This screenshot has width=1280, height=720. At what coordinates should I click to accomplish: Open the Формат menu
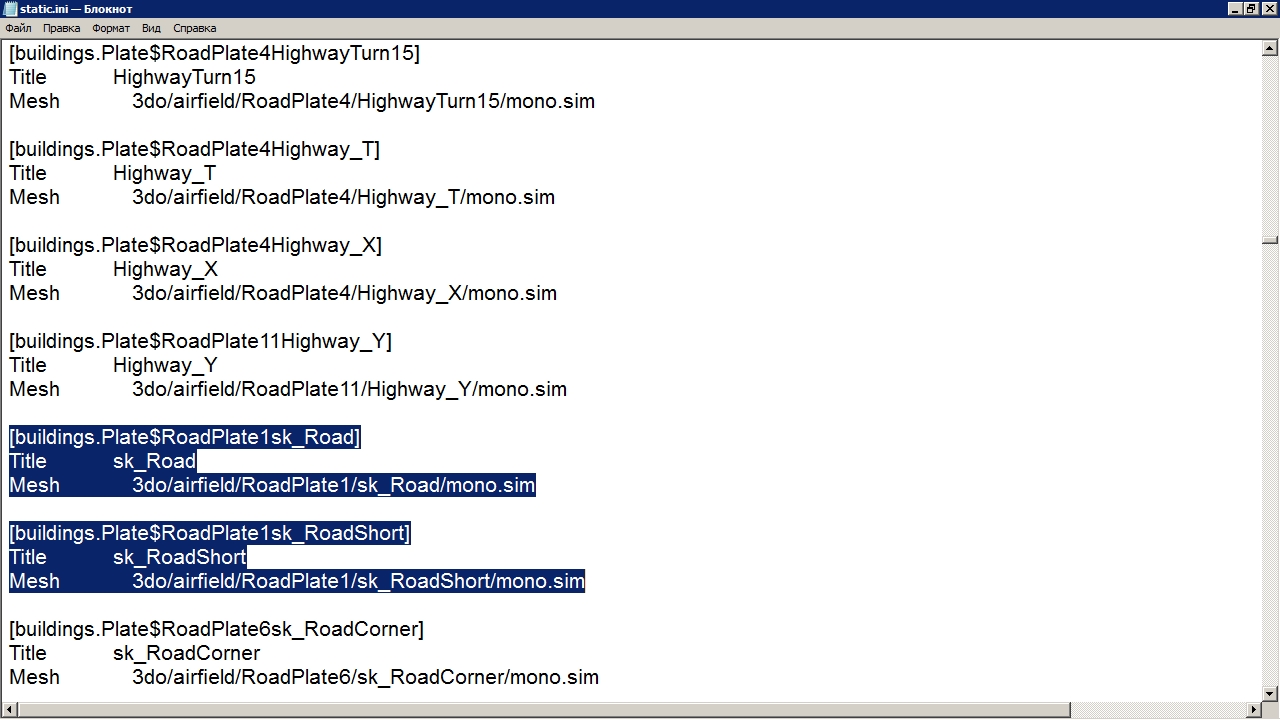(x=111, y=29)
